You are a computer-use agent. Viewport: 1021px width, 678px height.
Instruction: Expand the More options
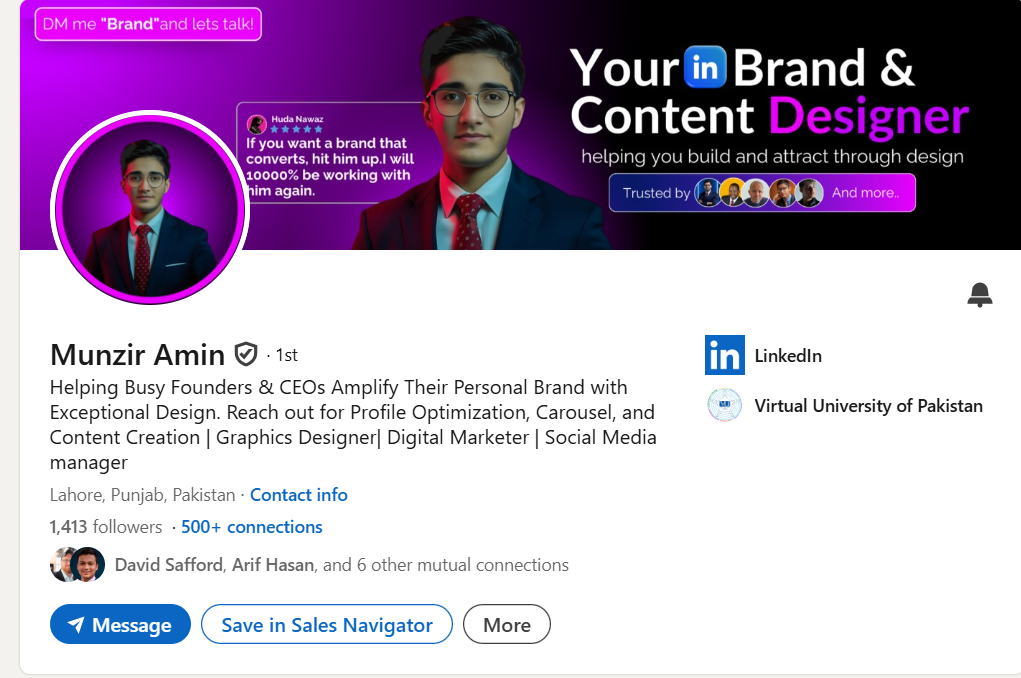[x=506, y=624]
